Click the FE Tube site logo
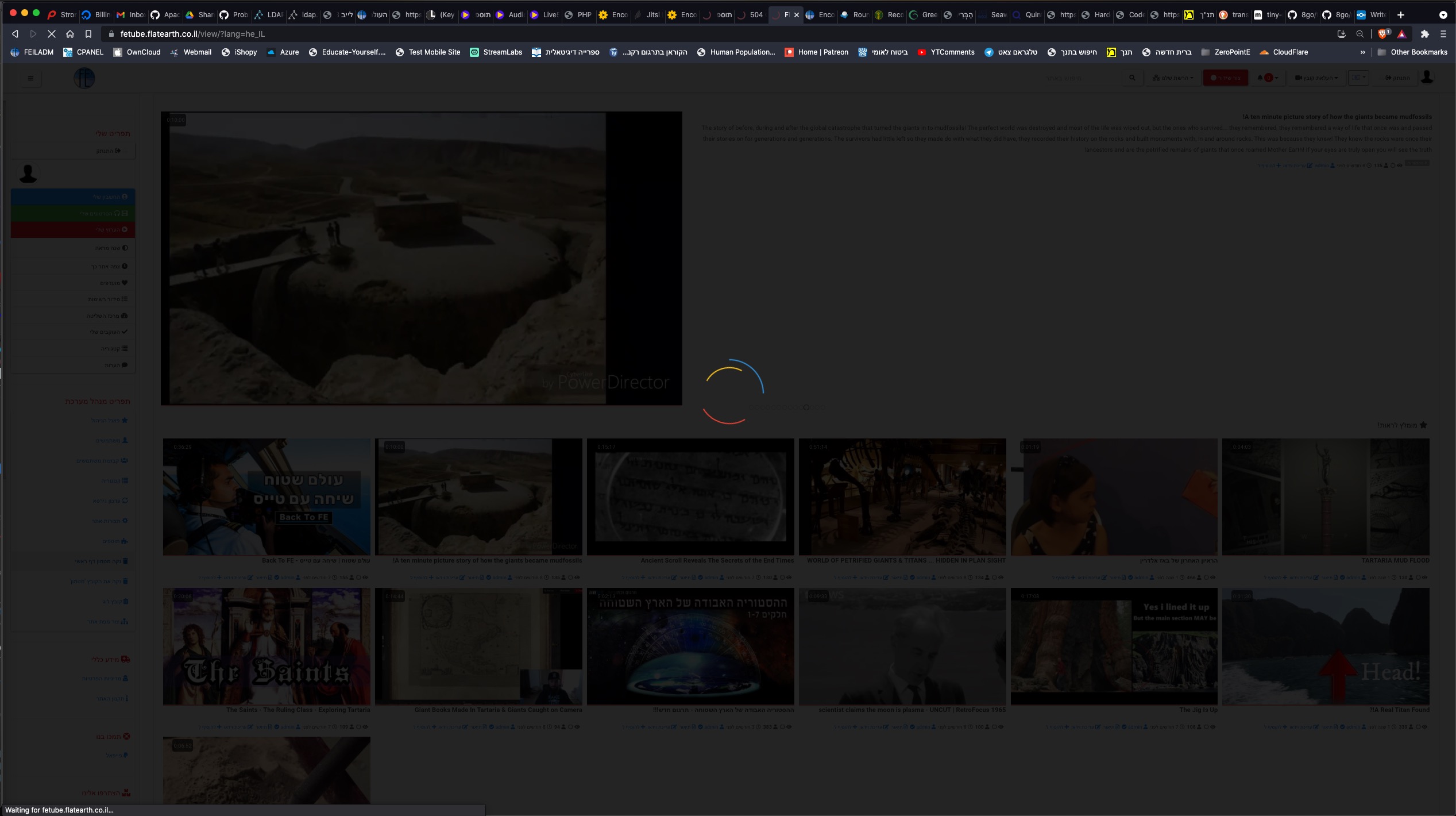Image resolution: width=1456 pixels, height=816 pixels. pos(84,78)
